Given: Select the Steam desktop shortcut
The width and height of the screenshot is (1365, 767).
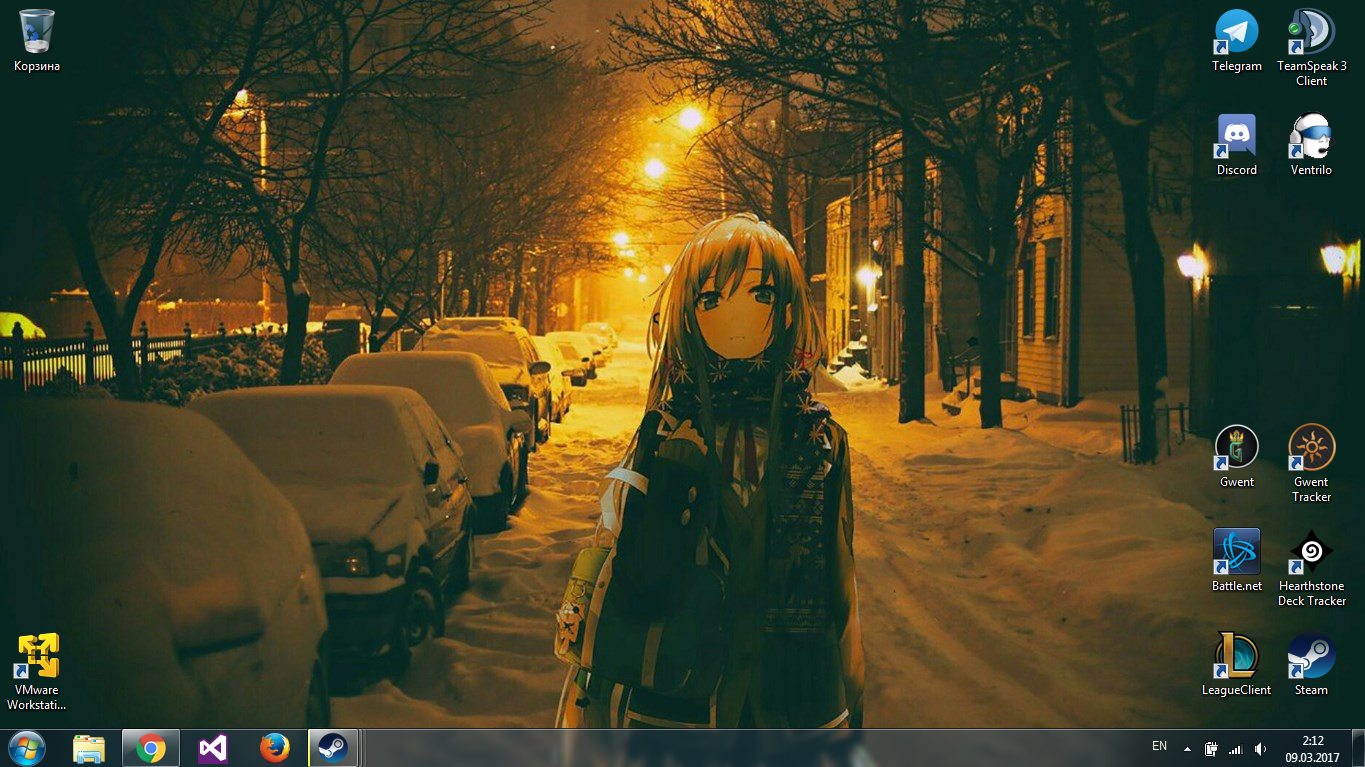Looking at the screenshot, I should click(x=1311, y=665).
